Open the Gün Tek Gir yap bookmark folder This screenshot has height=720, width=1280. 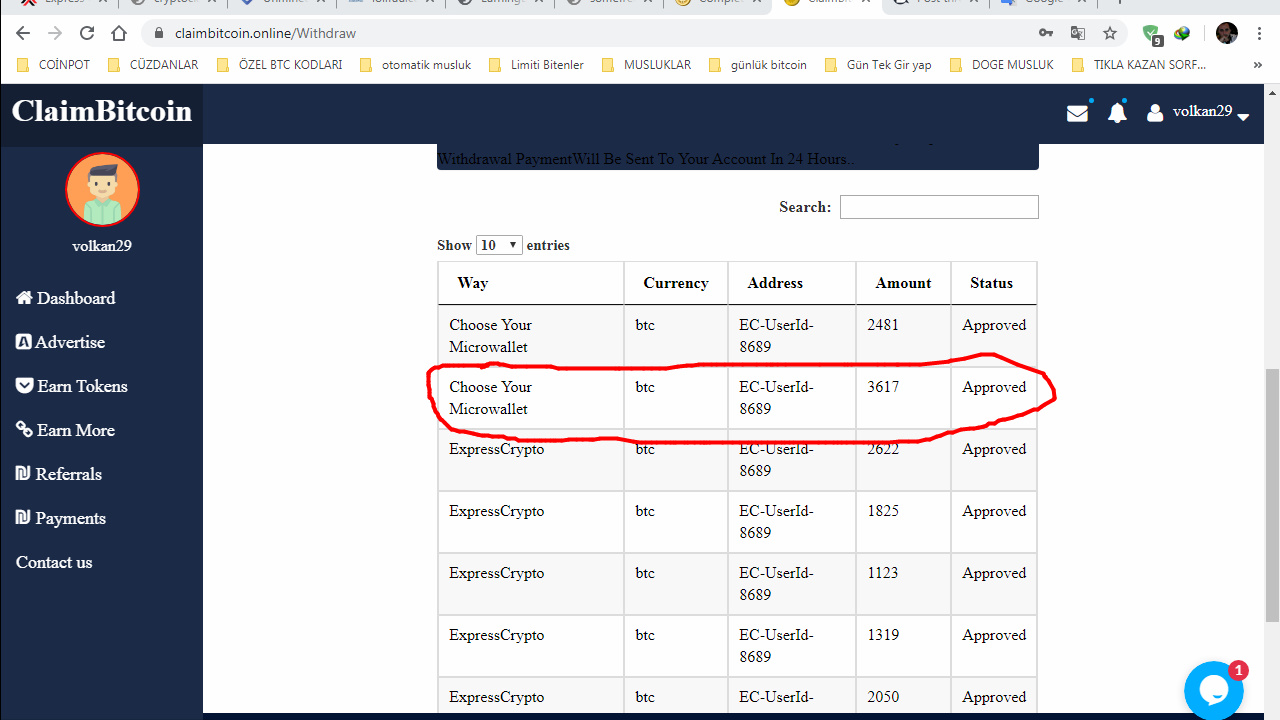coord(878,65)
